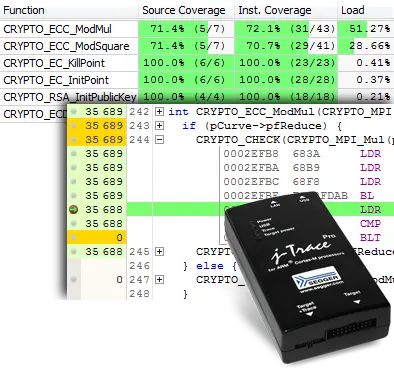Click the 100.0% (23/23) coverage cell
Screen dimensions: 394x368
tap(286, 63)
